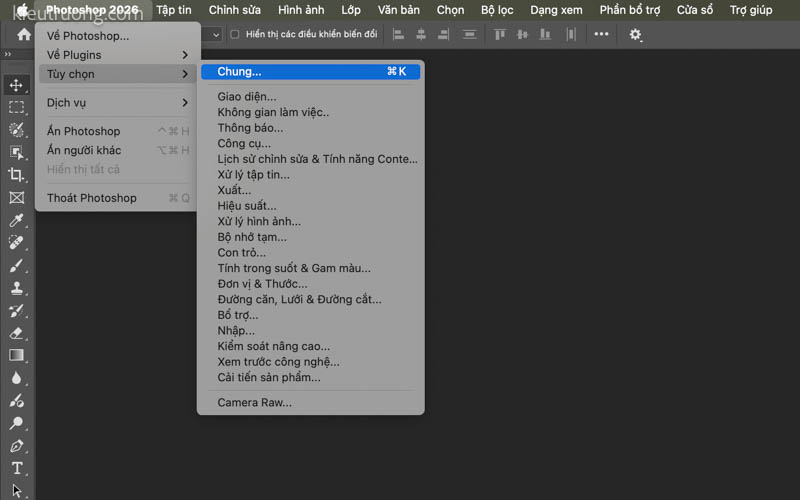Open the gear settings icon
This screenshot has height=500, width=800.
click(x=635, y=34)
